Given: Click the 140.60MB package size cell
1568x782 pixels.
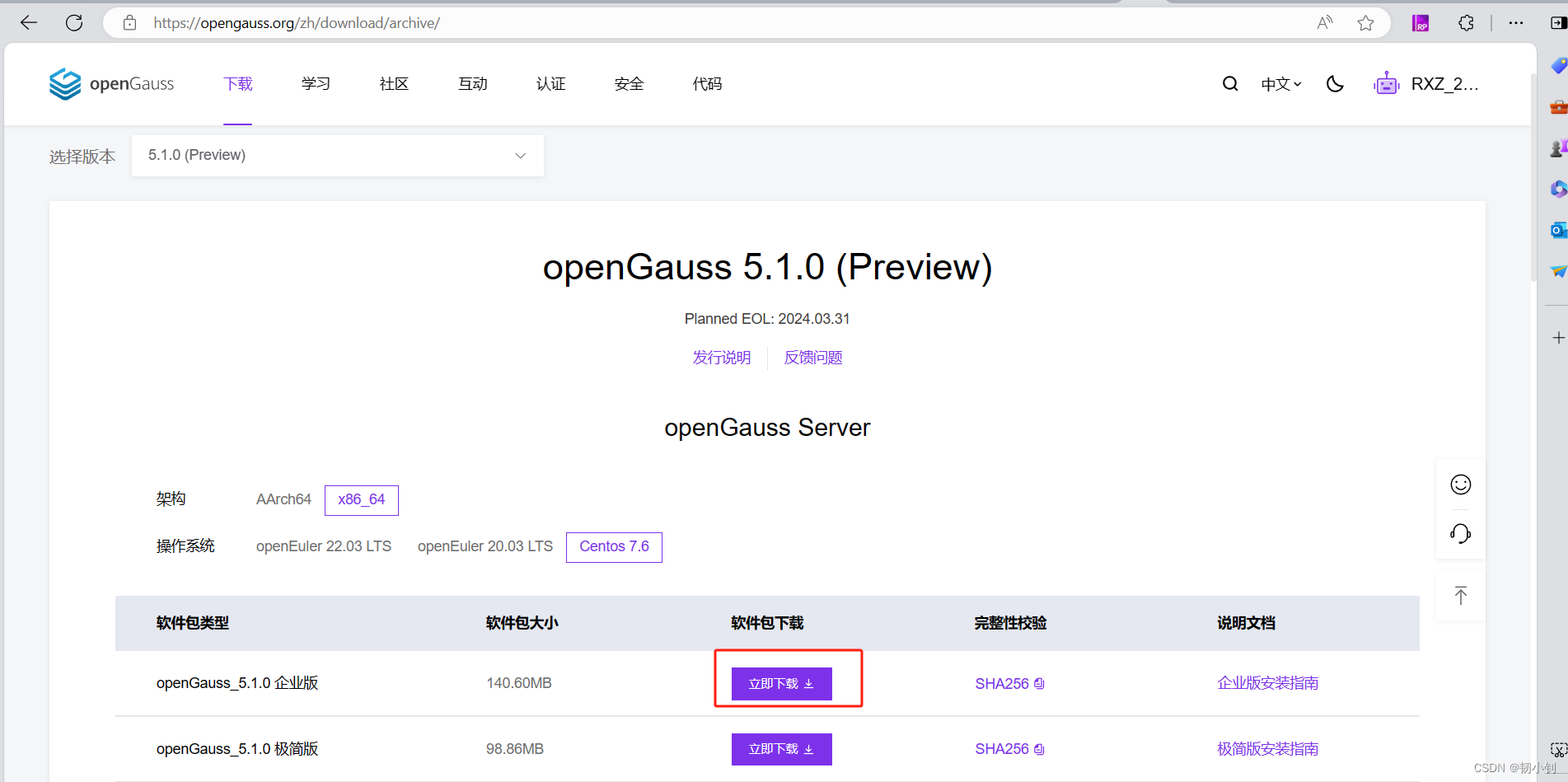Looking at the screenshot, I should [519, 683].
